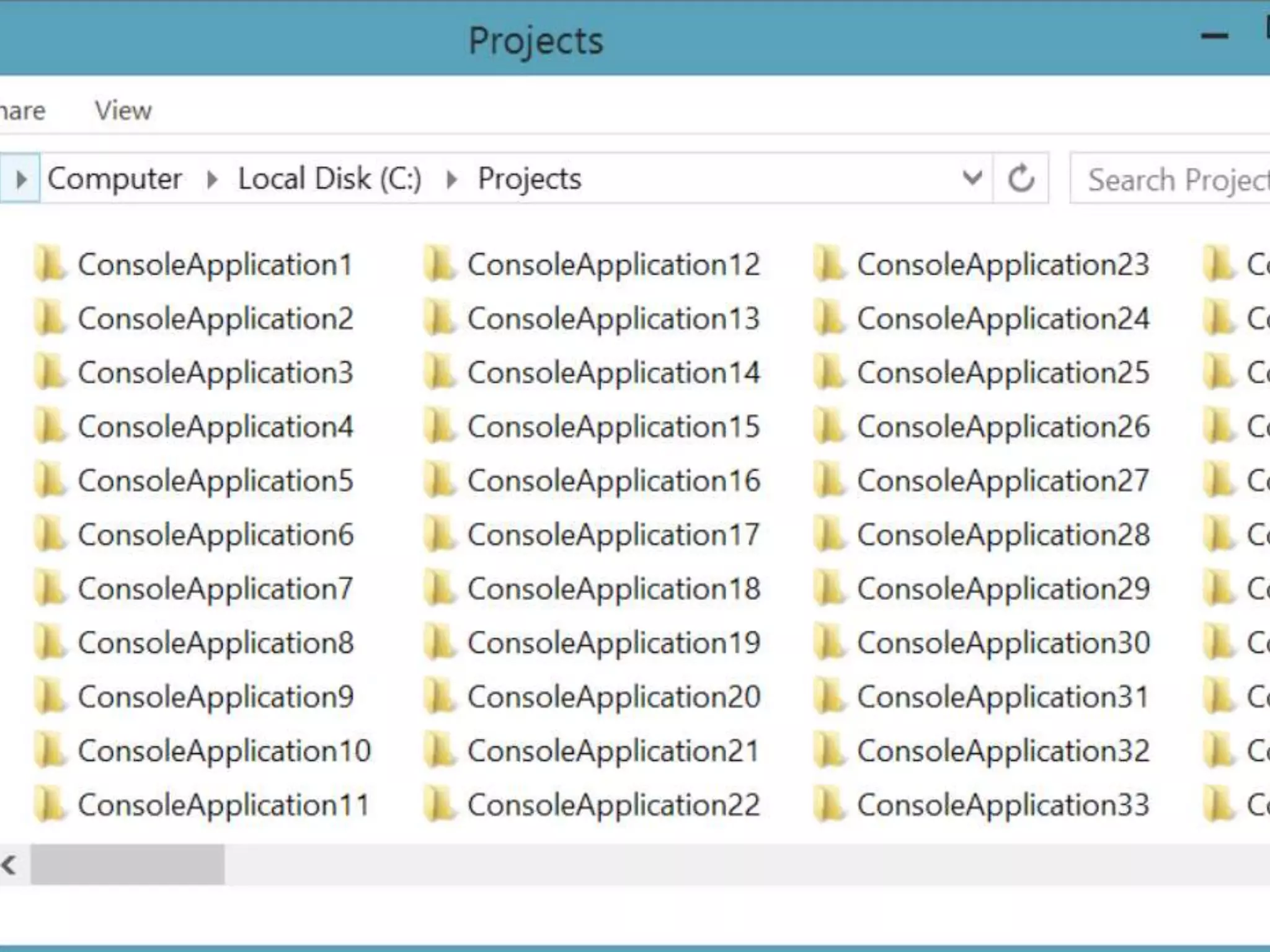Viewport: 1270px width, 952px height.
Task: Open the View ribbon tab
Action: click(123, 110)
